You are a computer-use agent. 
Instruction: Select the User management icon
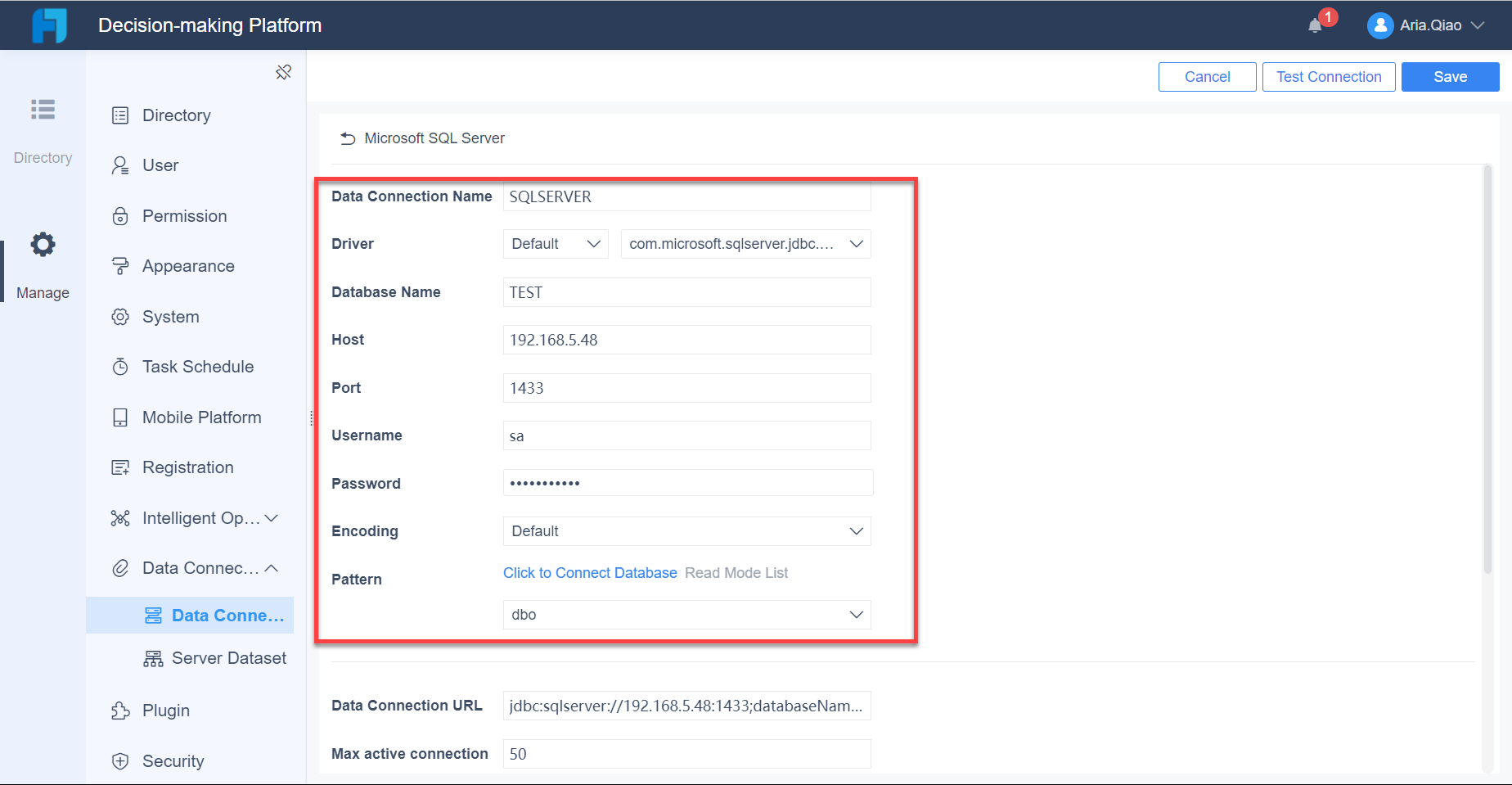click(x=119, y=165)
